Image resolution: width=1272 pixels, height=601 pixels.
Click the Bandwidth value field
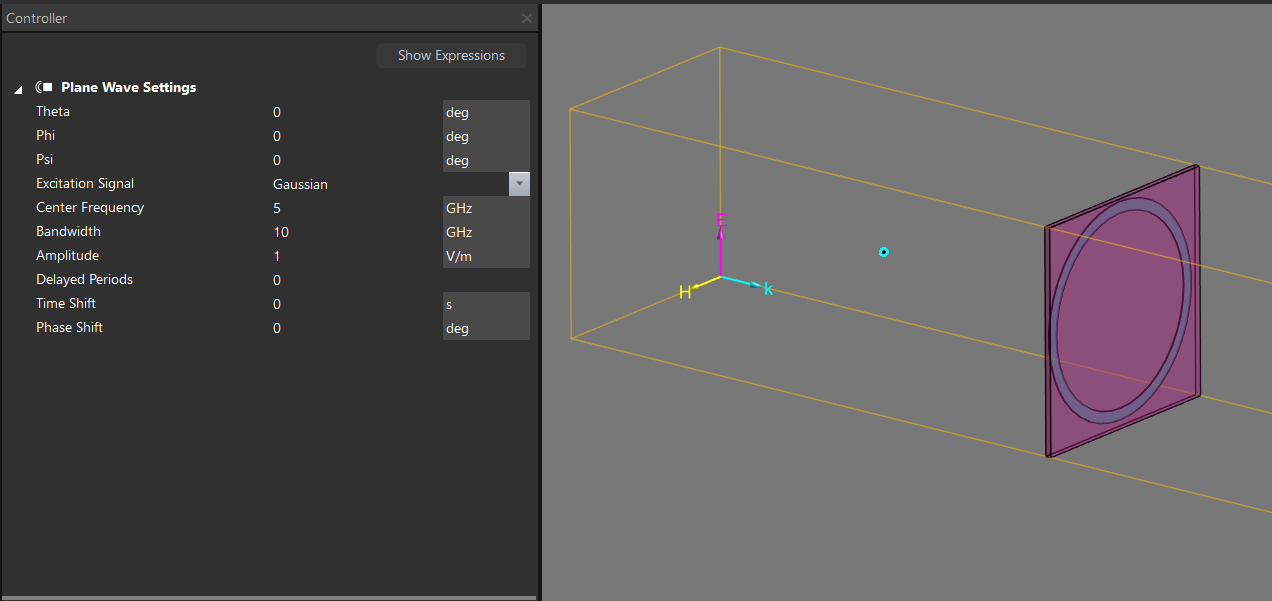pyautogui.click(x=350, y=232)
